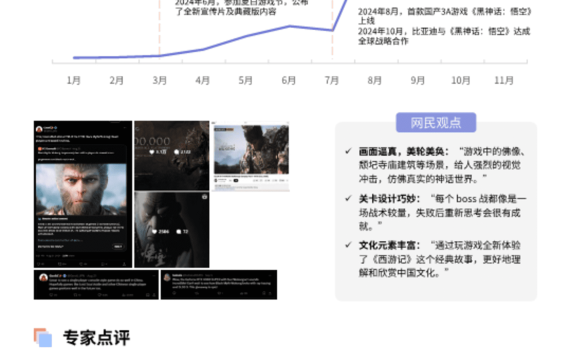This screenshot has width=570, height=360.
Task: Select the 11月 label on the chart axis
Action: click(504, 80)
